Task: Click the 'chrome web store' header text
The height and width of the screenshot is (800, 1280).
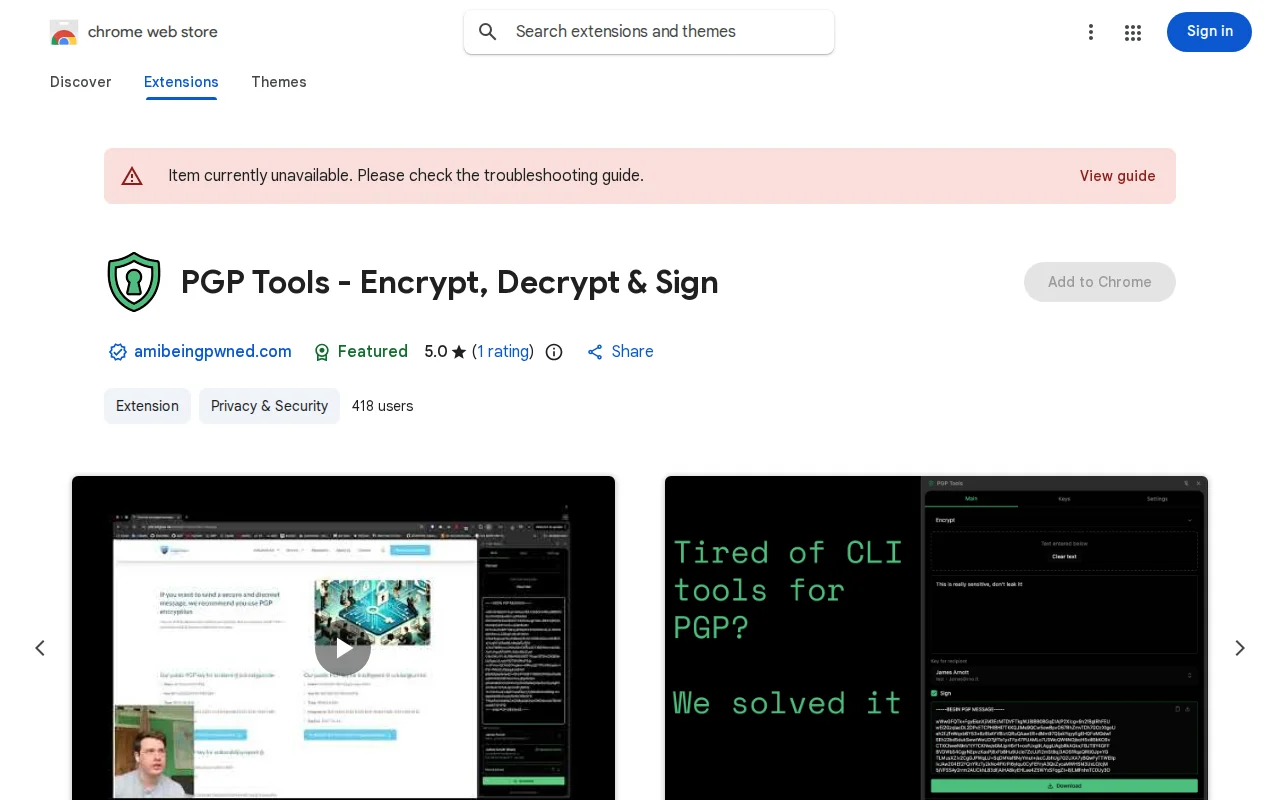Action: pyautogui.click(x=153, y=32)
